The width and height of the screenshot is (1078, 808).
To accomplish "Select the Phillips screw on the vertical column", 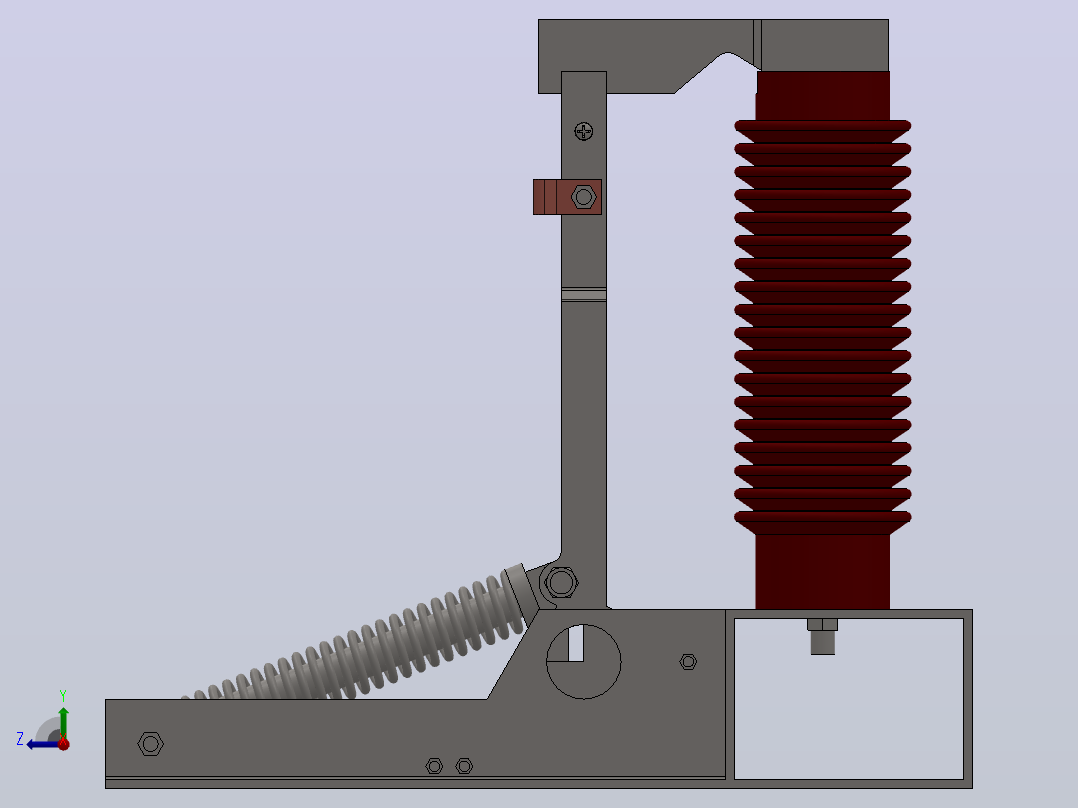I will (584, 131).
